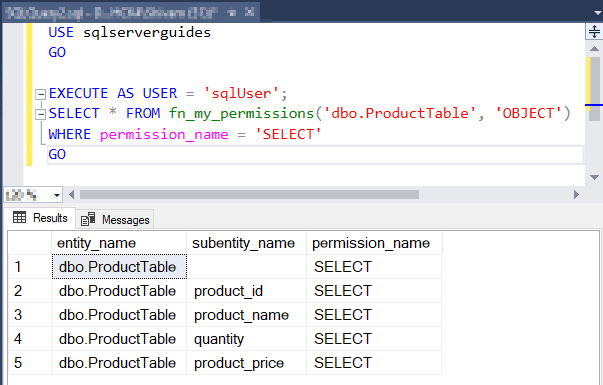Open the Messages tab
The height and width of the screenshot is (385, 603).
pos(115,220)
